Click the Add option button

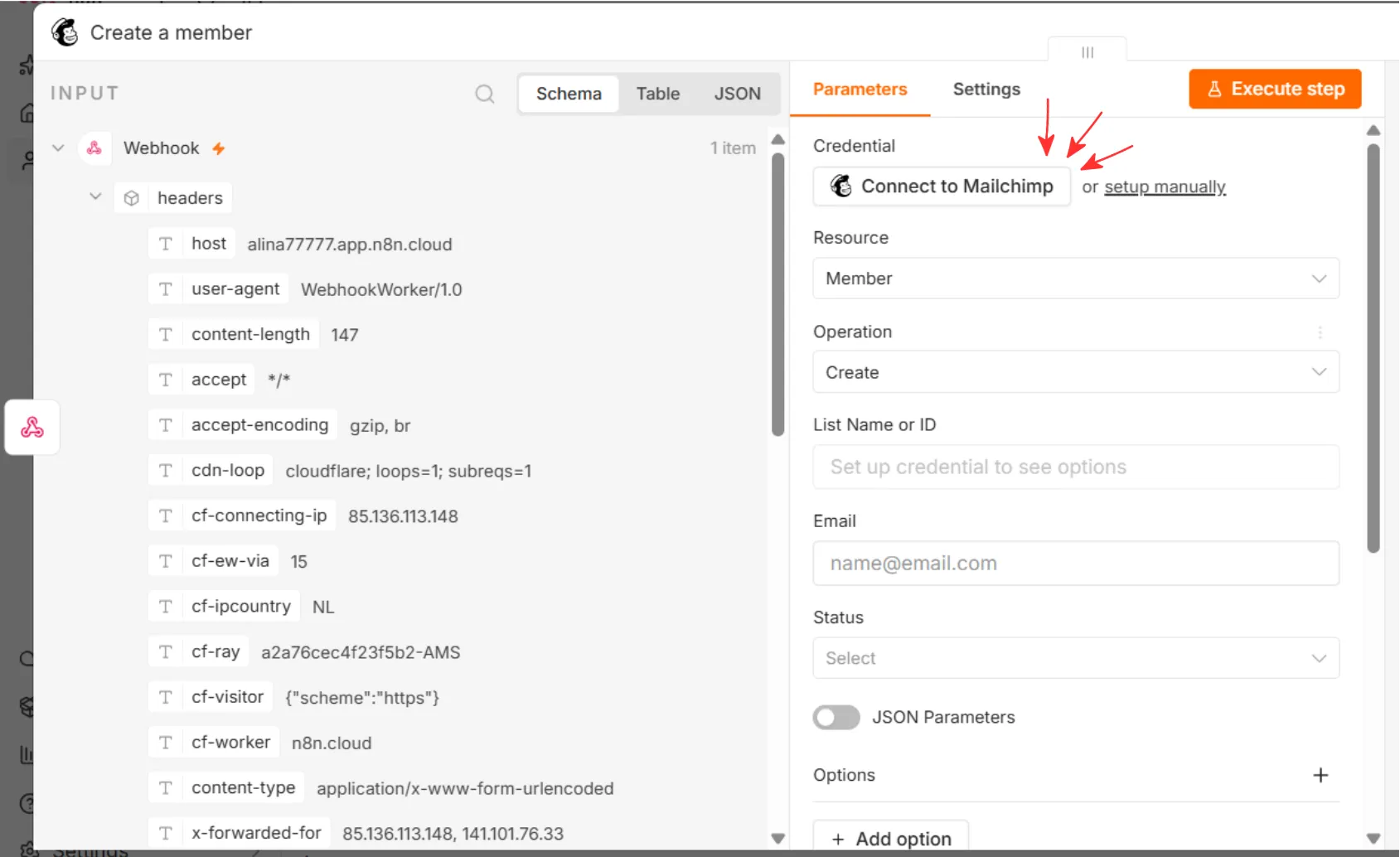point(891,838)
